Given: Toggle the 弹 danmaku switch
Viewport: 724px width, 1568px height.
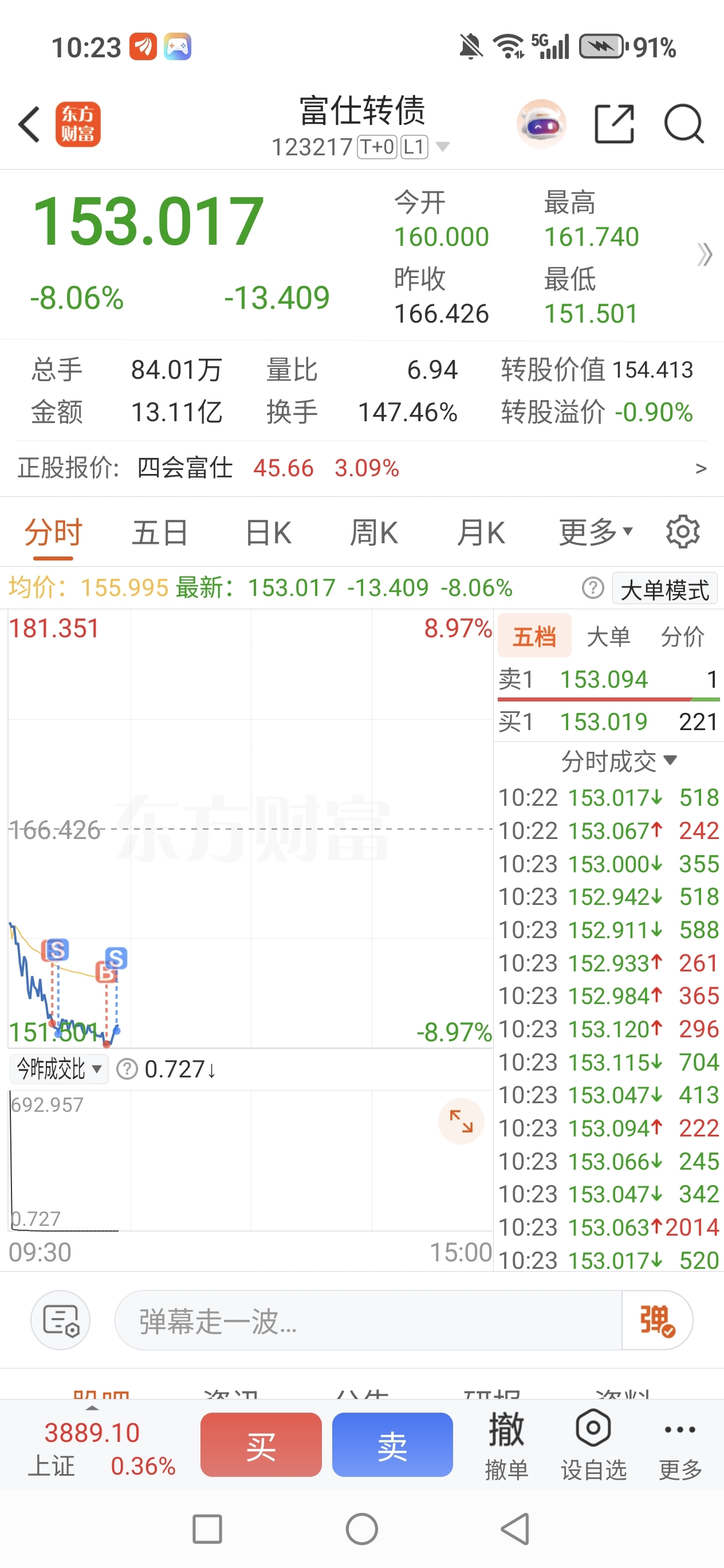Looking at the screenshot, I should [656, 1320].
